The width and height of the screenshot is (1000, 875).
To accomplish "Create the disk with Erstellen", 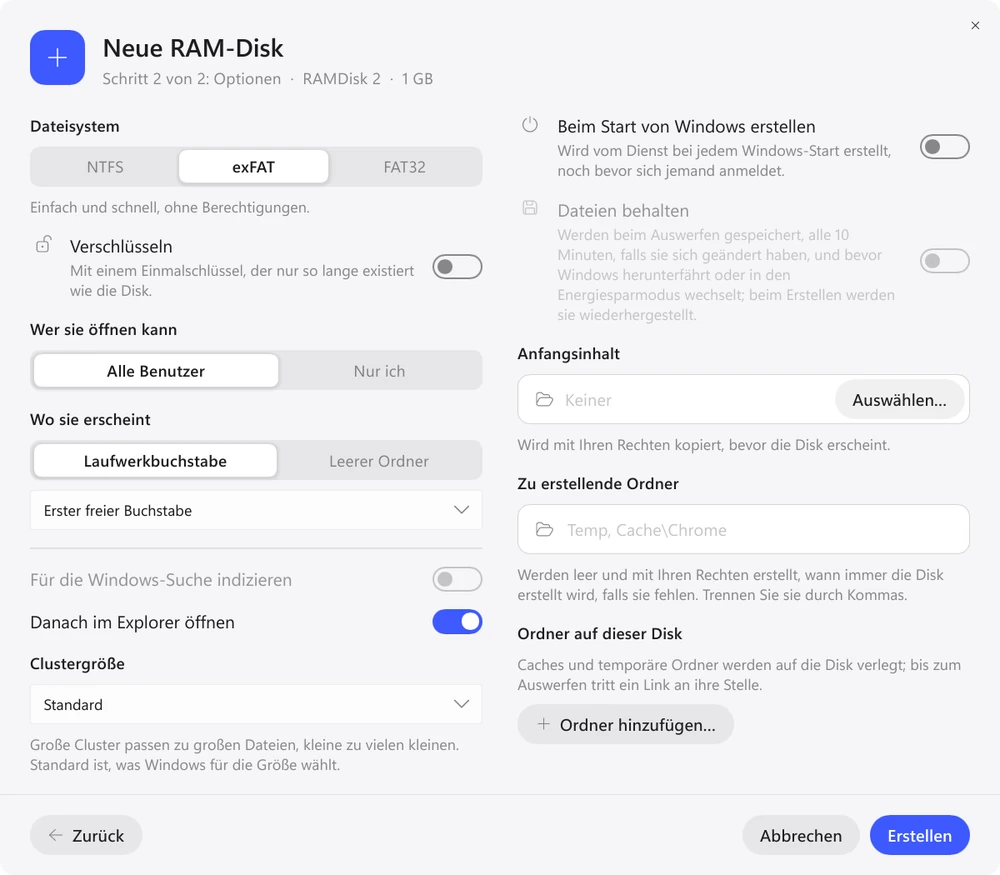I will [x=920, y=835].
